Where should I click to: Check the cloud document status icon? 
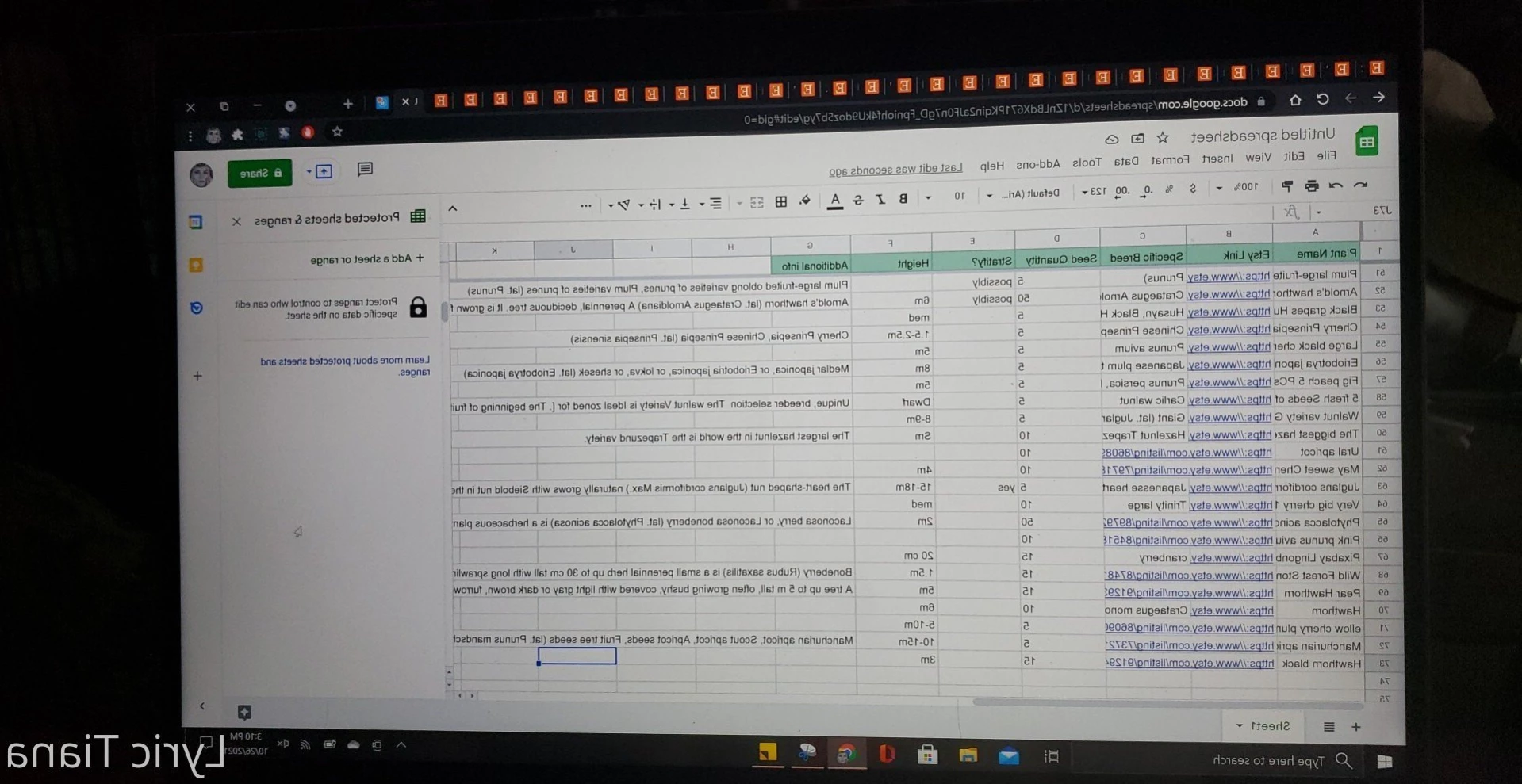[1112, 140]
